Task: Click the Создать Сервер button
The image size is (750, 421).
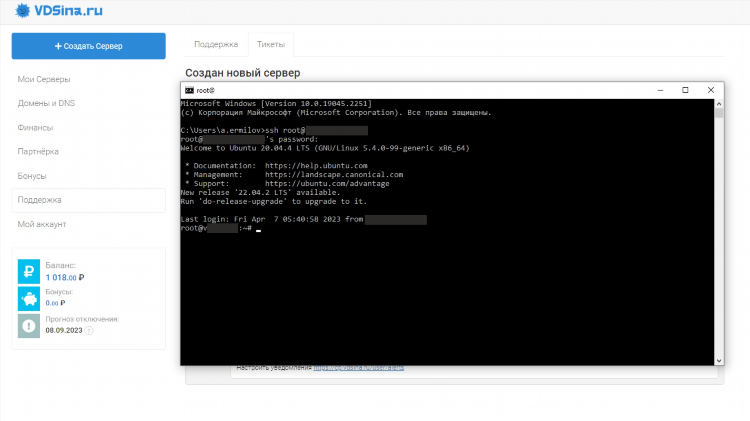Action: (88, 46)
